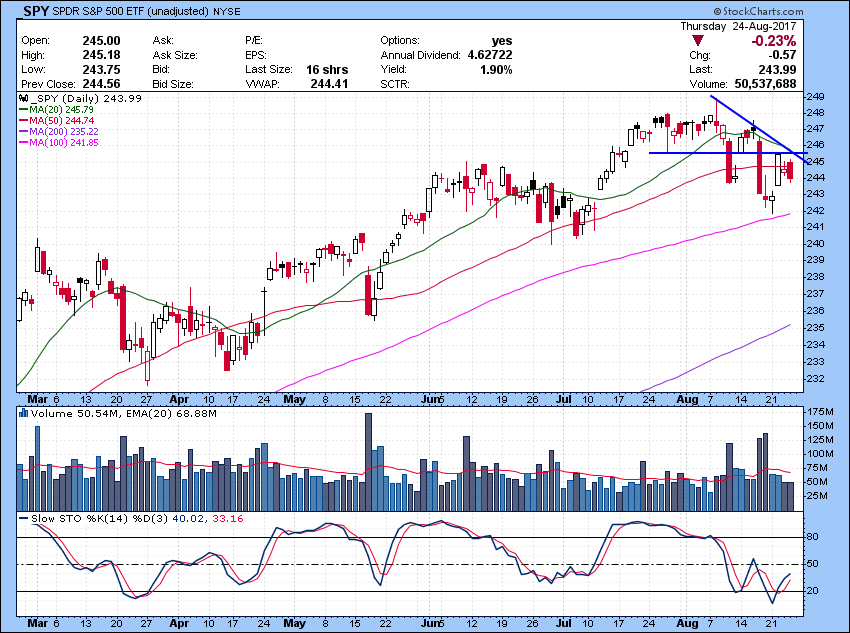Select the purple MA(200) legend line marker

click(24, 132)
